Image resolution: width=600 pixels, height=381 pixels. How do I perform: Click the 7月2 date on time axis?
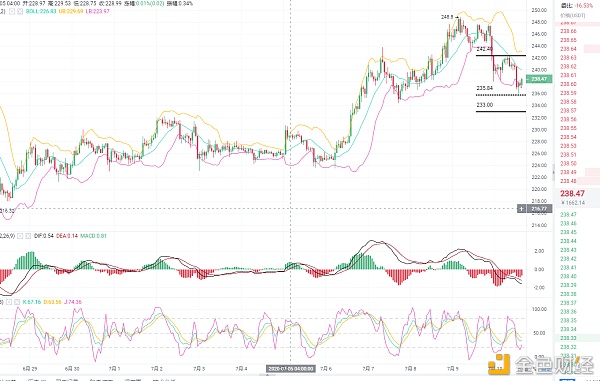[x=157, y=369]
